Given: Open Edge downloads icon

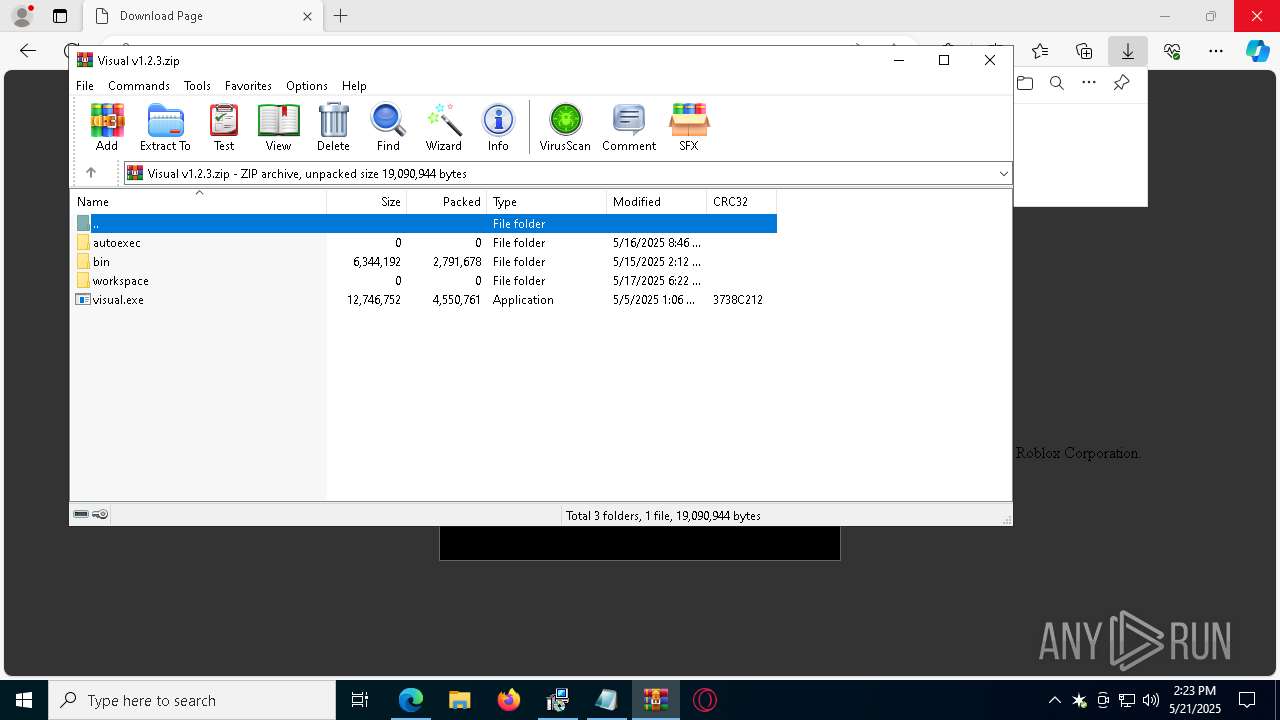Looking at the screenshot, I should pos(1128,51).
